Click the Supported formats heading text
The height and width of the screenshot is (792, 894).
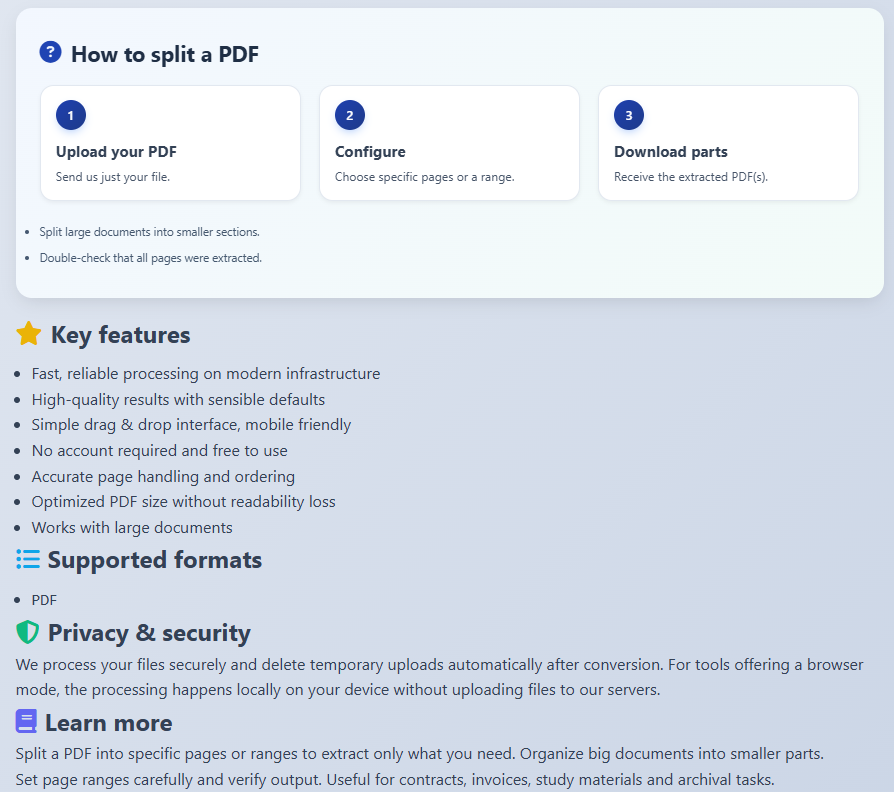coord(154,560)
